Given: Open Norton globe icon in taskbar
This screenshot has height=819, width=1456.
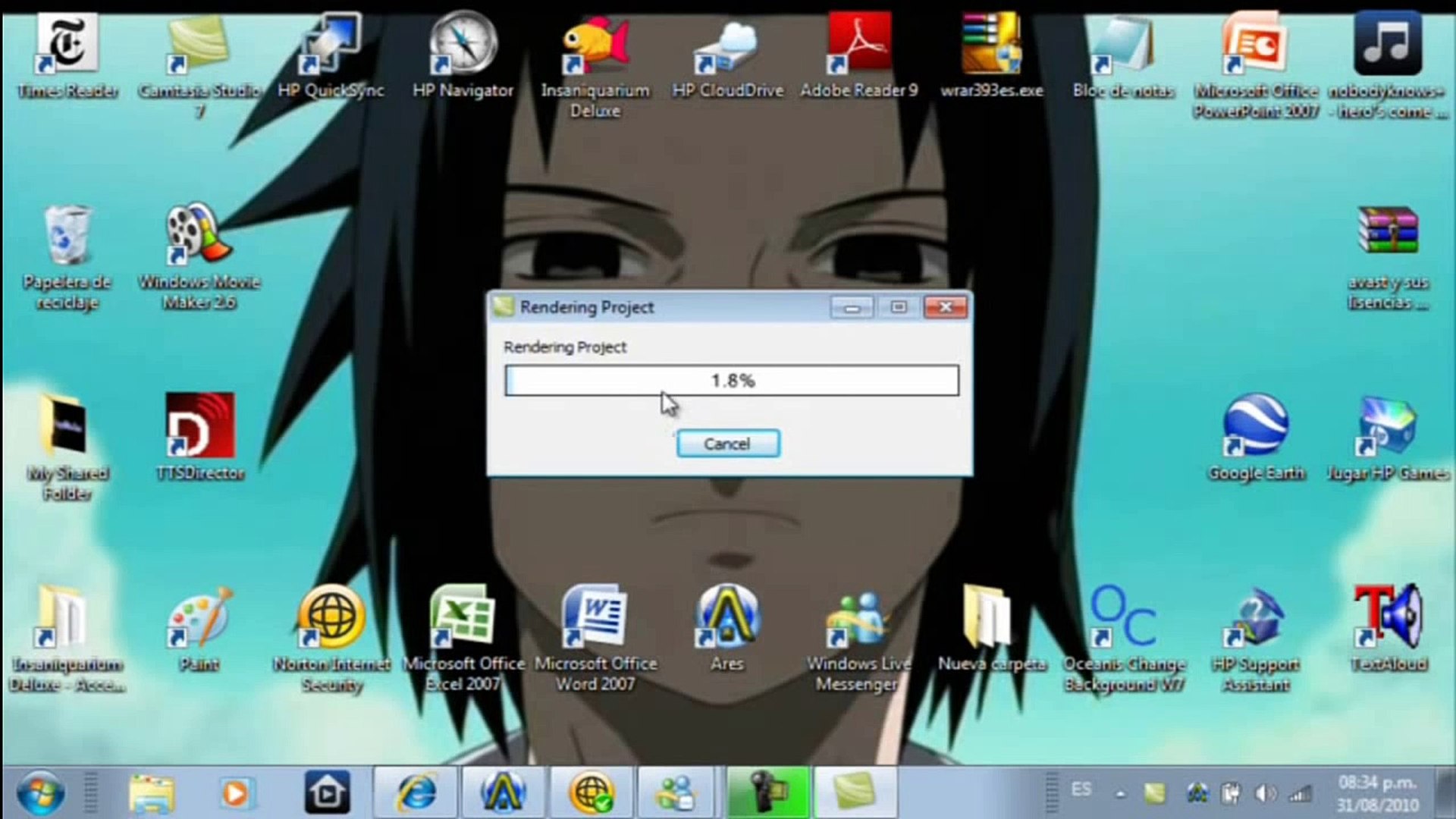Looking at the screenshot, I should click(x=591, y=793).
